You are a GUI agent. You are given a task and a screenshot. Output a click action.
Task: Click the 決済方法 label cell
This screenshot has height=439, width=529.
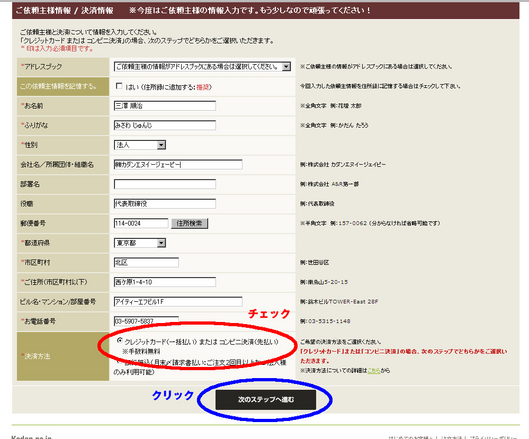point(63,356)
